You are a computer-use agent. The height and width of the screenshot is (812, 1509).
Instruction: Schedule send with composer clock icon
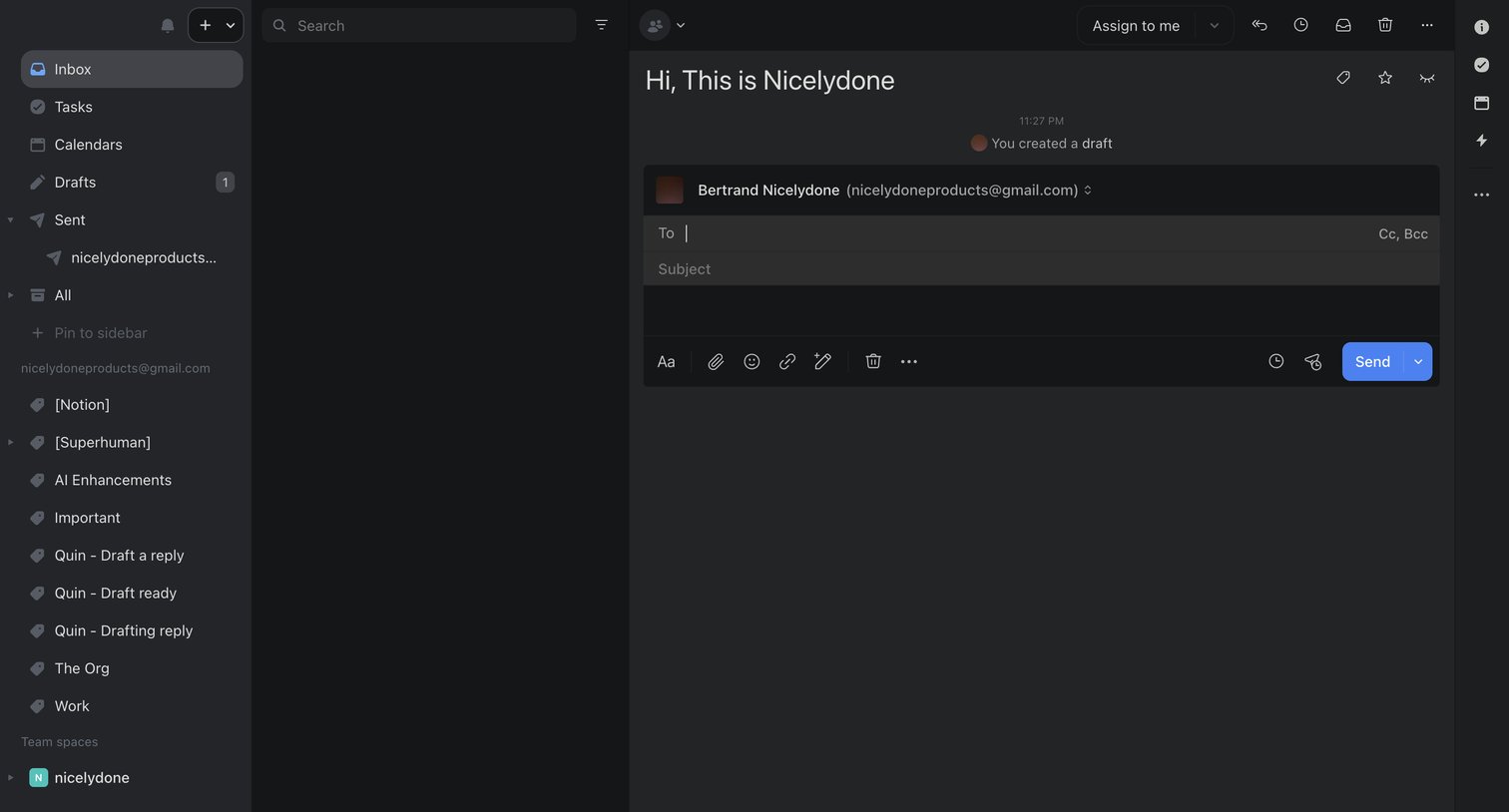tap(1276, 362)
